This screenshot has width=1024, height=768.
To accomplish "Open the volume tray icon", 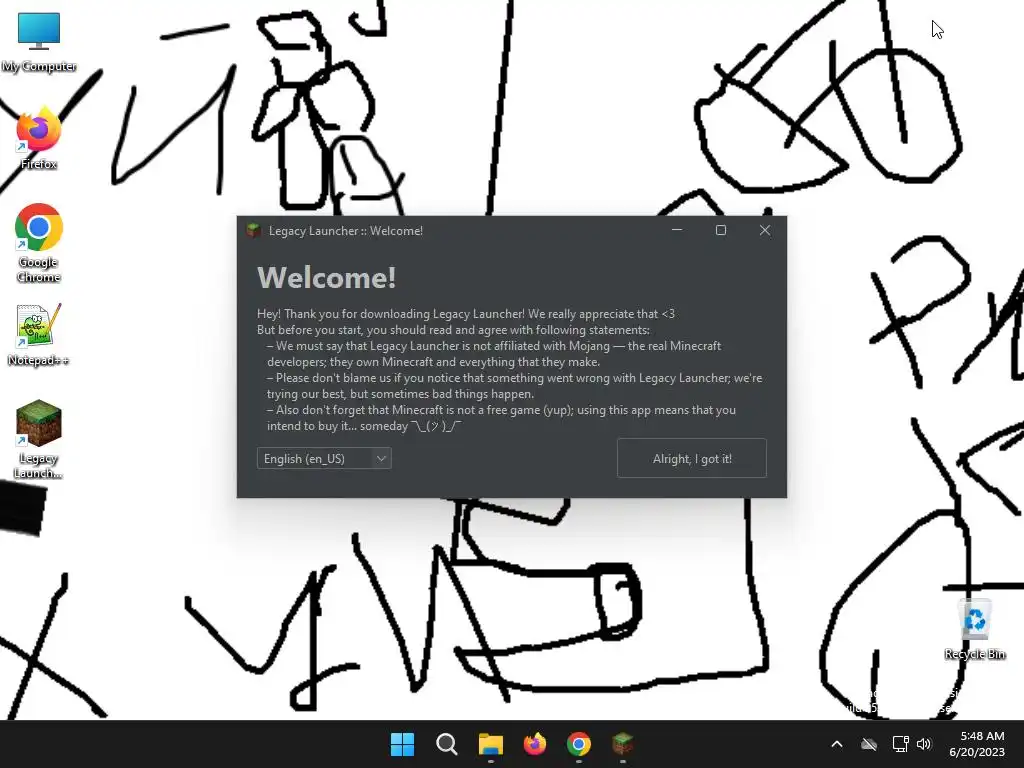I will [923, 744].
